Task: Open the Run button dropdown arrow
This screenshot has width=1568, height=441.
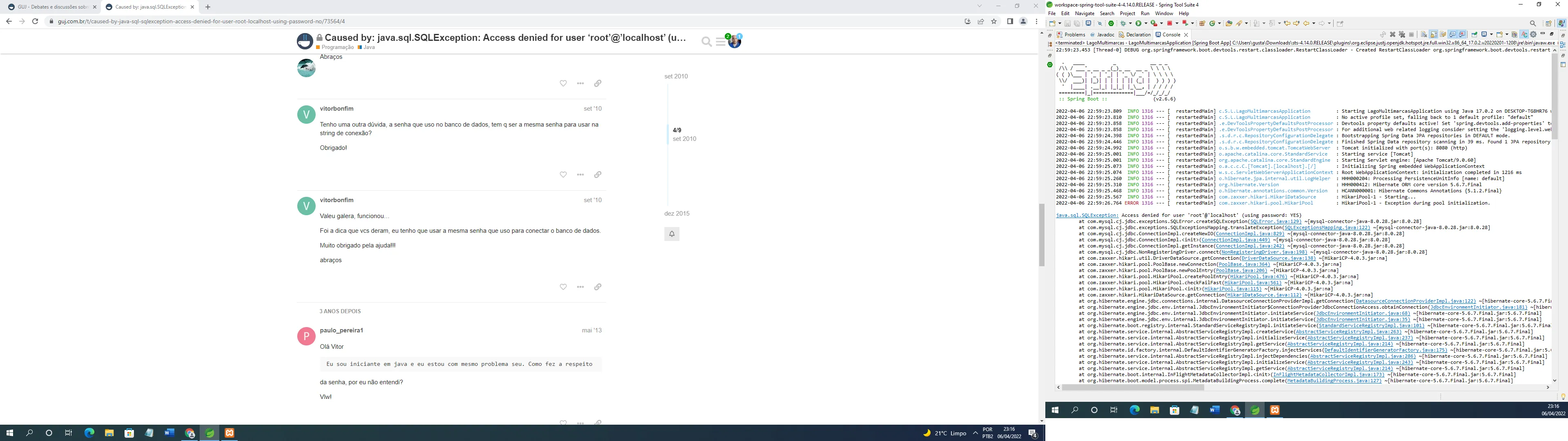Action: (x=1146, y=24)
